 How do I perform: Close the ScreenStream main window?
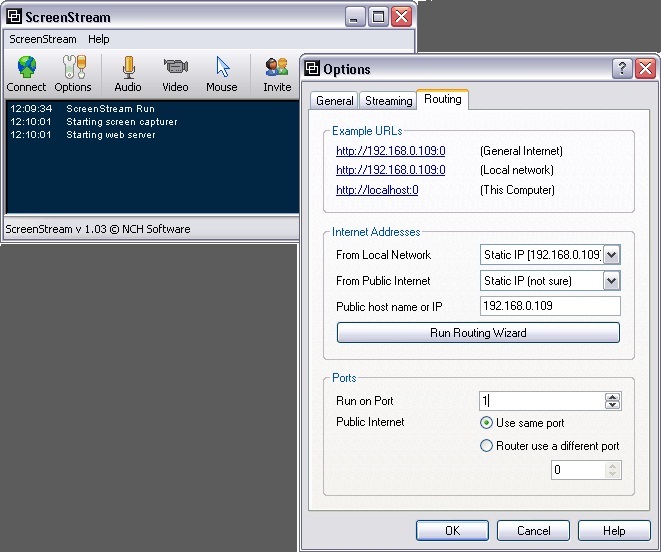point(401,17)
